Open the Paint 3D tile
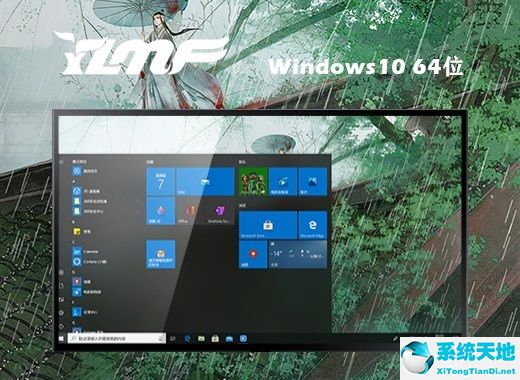 pyautogui.click(x=161, y=211)
